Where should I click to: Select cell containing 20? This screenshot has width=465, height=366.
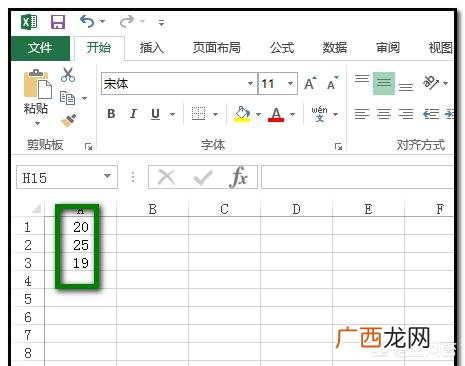point(80,227)
